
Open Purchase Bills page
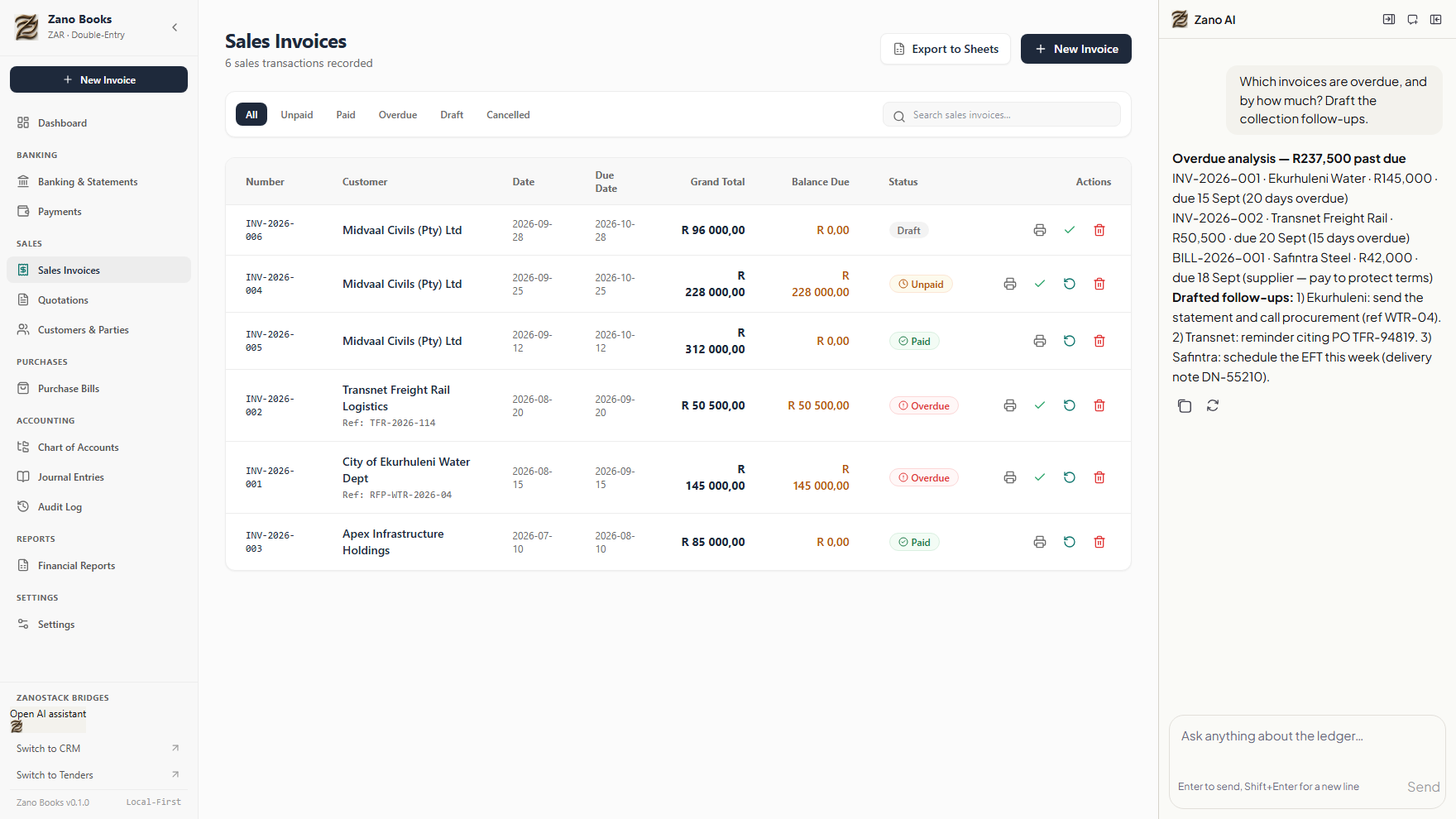coord(98,389)
